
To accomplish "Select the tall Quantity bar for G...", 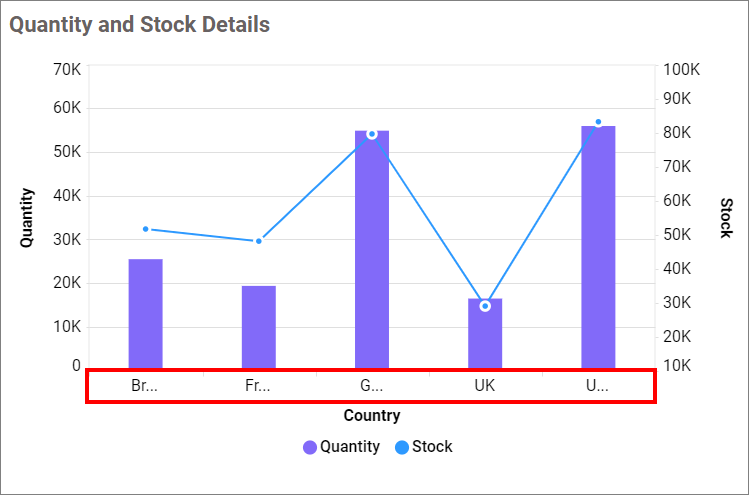I will 372,249.
